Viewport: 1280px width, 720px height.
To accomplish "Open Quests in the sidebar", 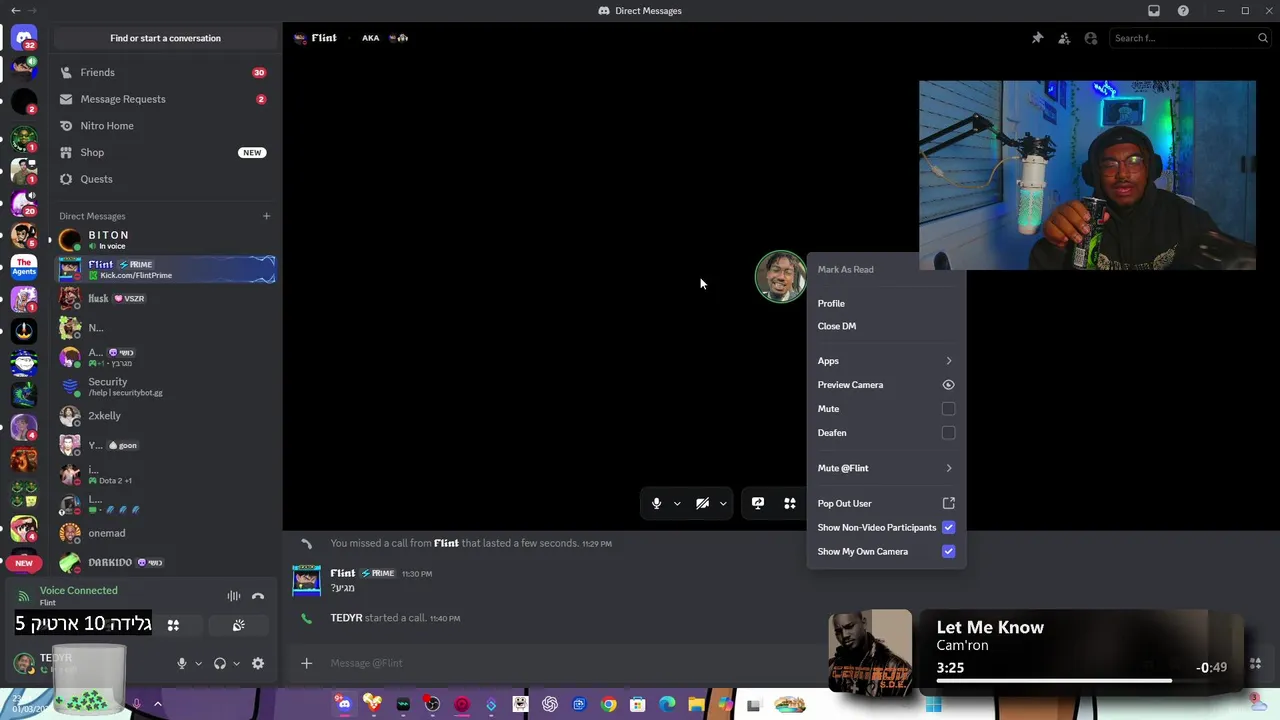I will (x=164, y=179).
